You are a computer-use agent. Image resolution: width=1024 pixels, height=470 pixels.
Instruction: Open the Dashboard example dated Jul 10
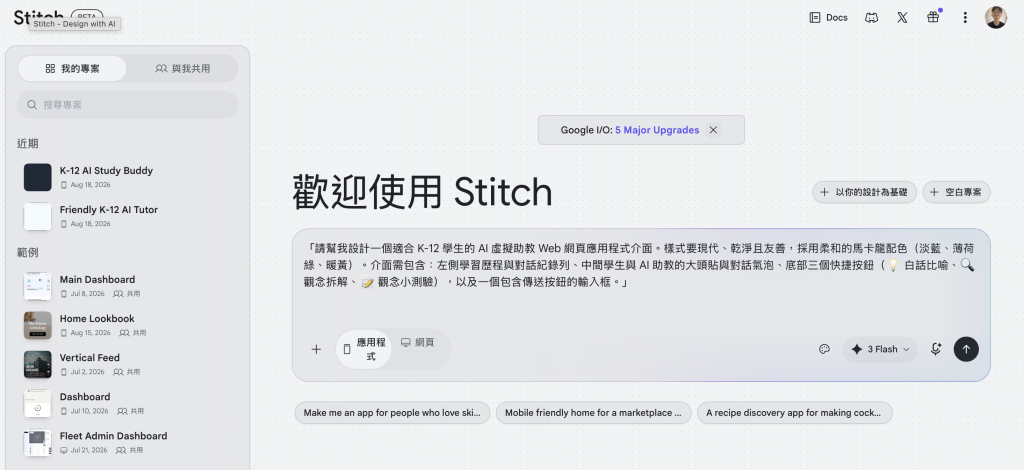[x=127, y=404]
